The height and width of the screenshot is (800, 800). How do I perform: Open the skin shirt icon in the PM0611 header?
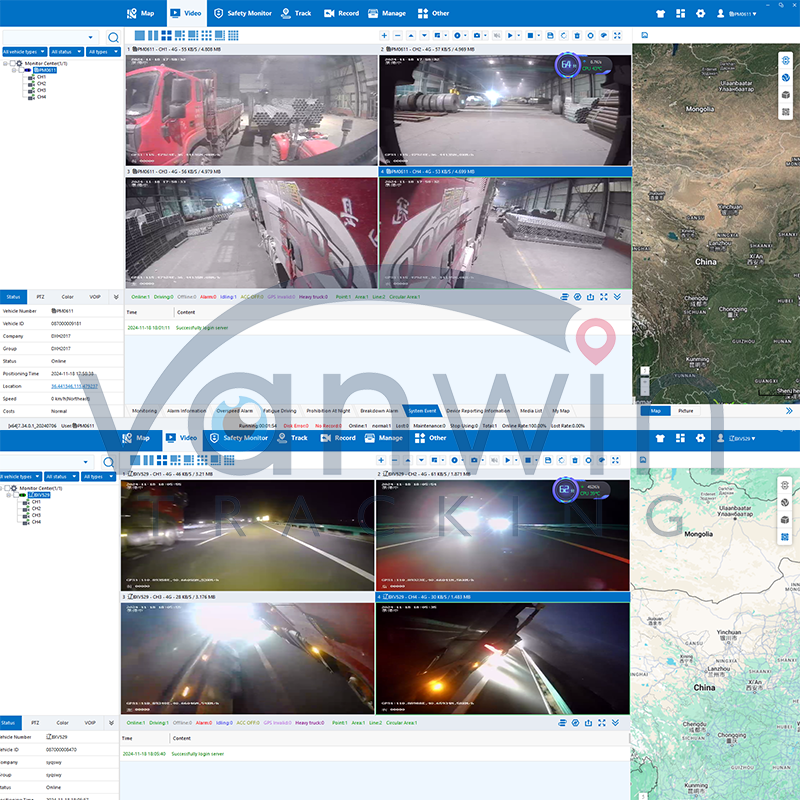tap(661, 14)
